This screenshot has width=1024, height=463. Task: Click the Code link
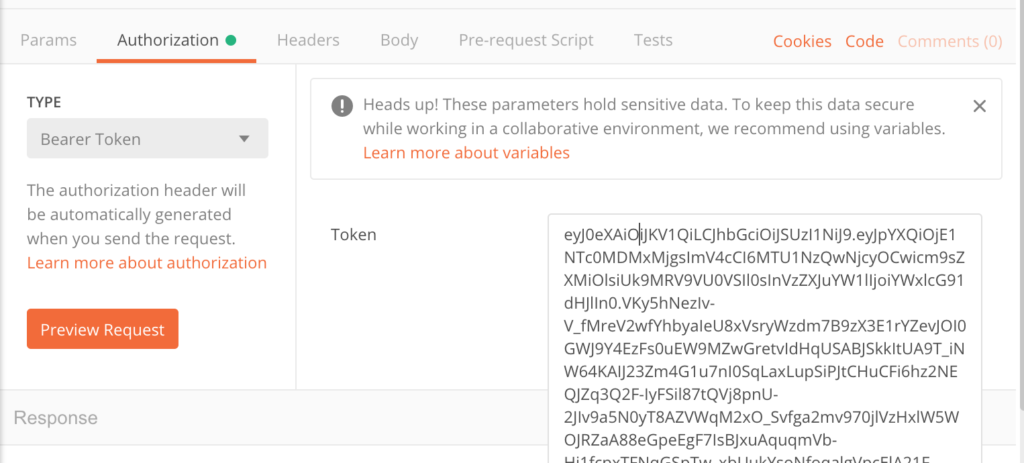[x=864, y=42]
